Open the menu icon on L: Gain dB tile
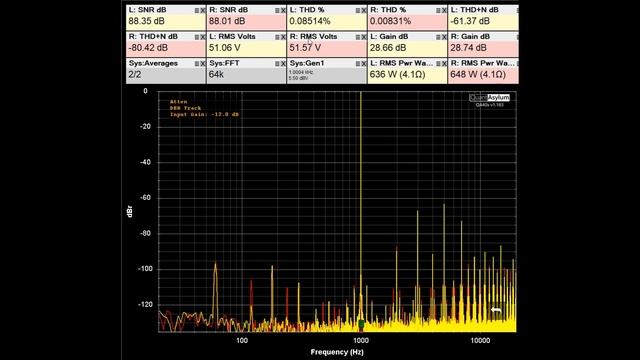 [x=438, y=37]
